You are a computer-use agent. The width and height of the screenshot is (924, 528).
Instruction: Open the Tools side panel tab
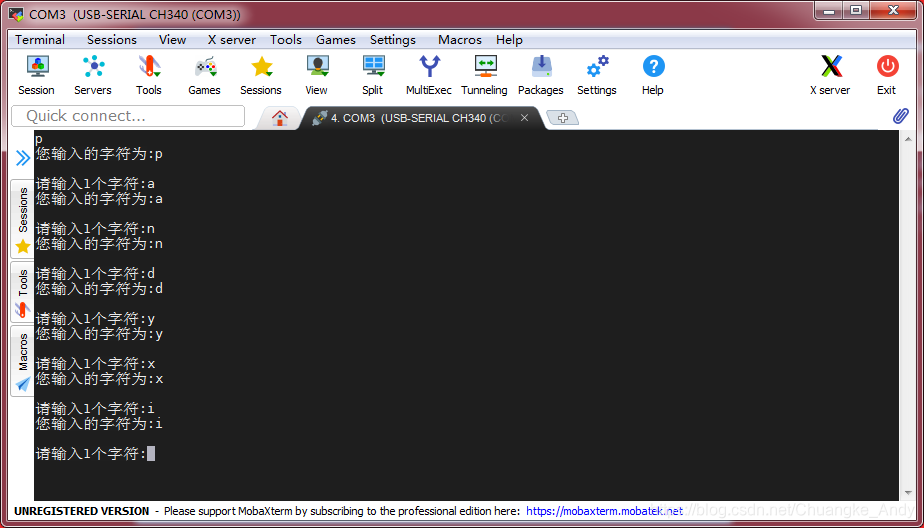click(x=22, y=292)
